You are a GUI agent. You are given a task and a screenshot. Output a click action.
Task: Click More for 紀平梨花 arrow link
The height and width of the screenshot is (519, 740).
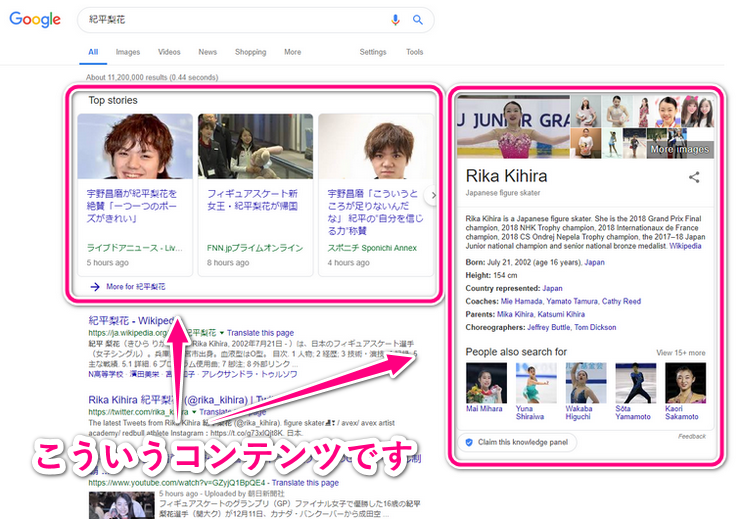(127, 286)
